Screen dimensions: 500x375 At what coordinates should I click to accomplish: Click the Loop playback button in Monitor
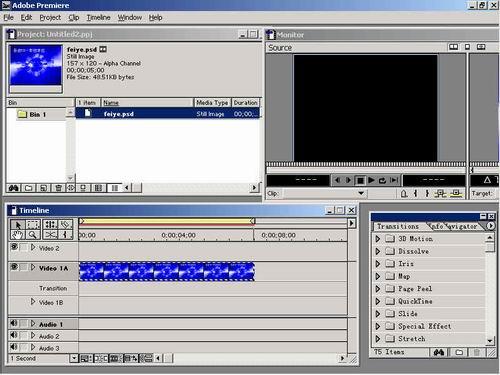pyautogui.click(x=382, y=180)
